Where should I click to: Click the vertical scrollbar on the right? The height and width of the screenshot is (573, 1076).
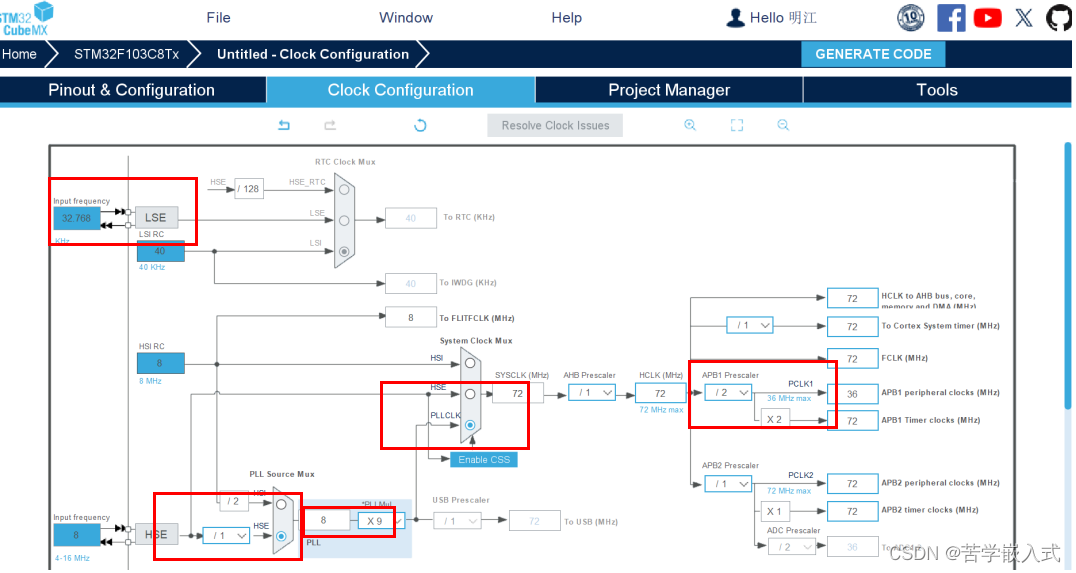1068,274
